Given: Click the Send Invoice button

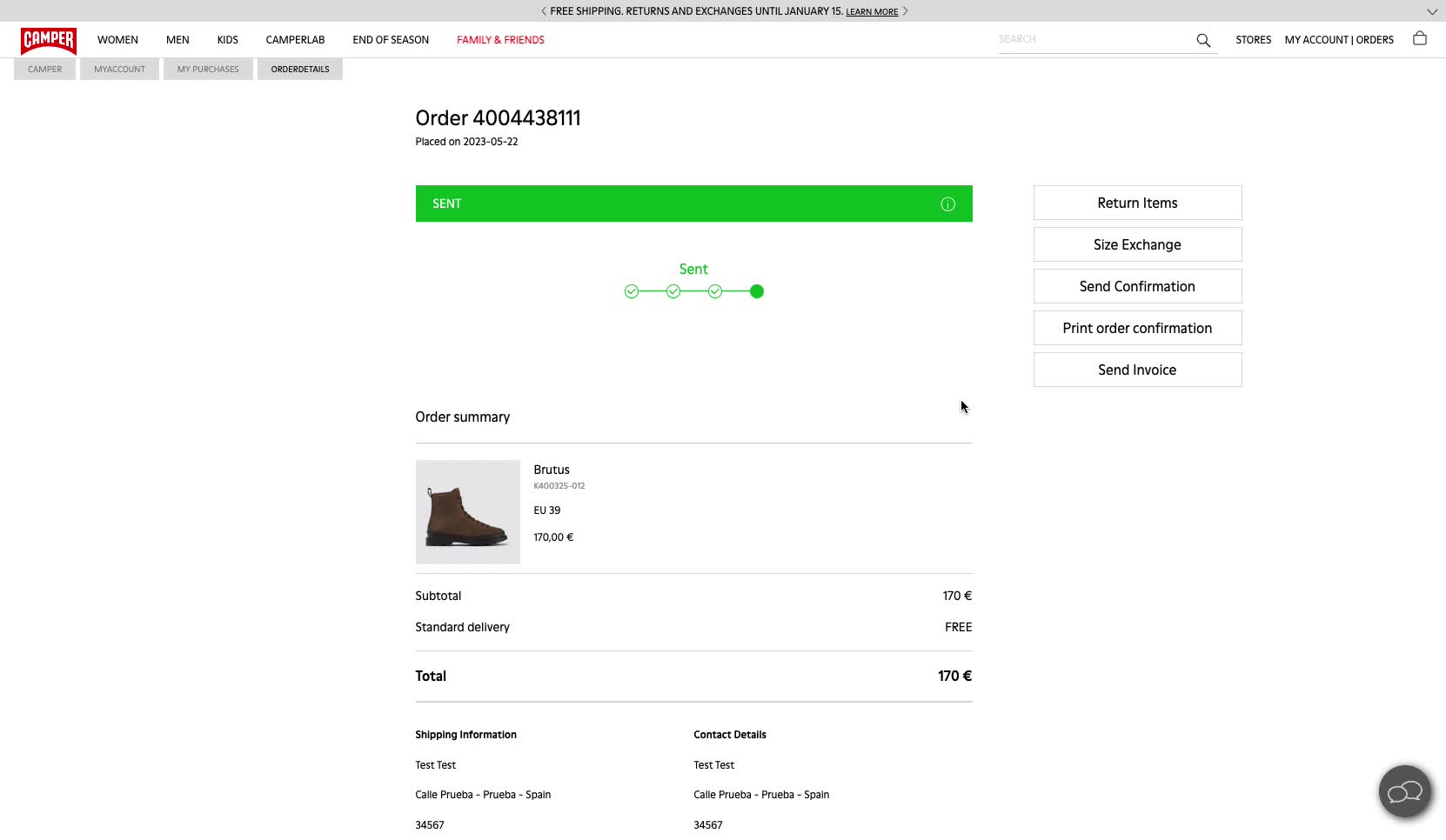Looking at the screenshot, I should [x=1137, y=370].
